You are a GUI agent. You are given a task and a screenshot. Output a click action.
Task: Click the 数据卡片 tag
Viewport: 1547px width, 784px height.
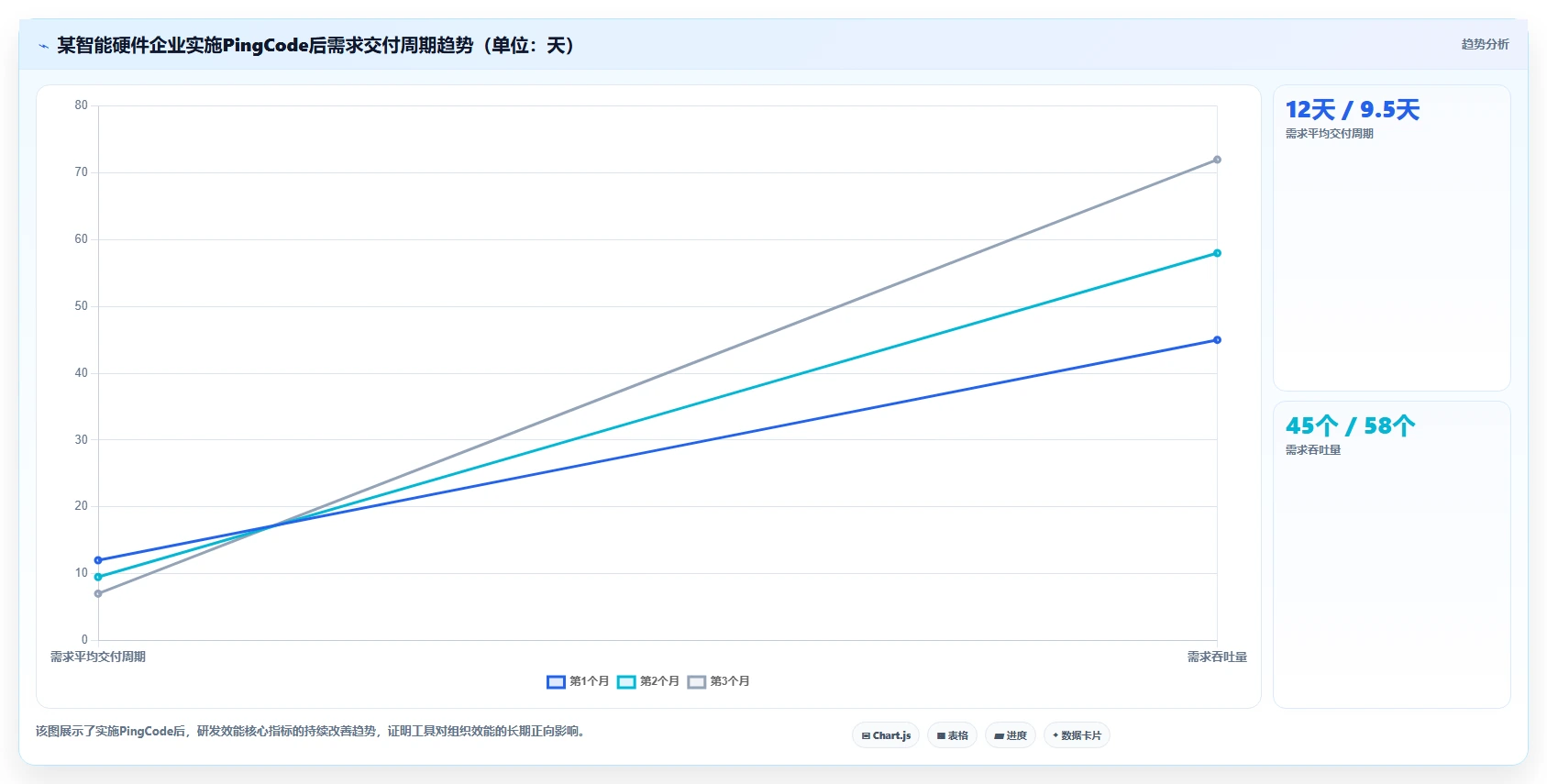click(1077, 735)
